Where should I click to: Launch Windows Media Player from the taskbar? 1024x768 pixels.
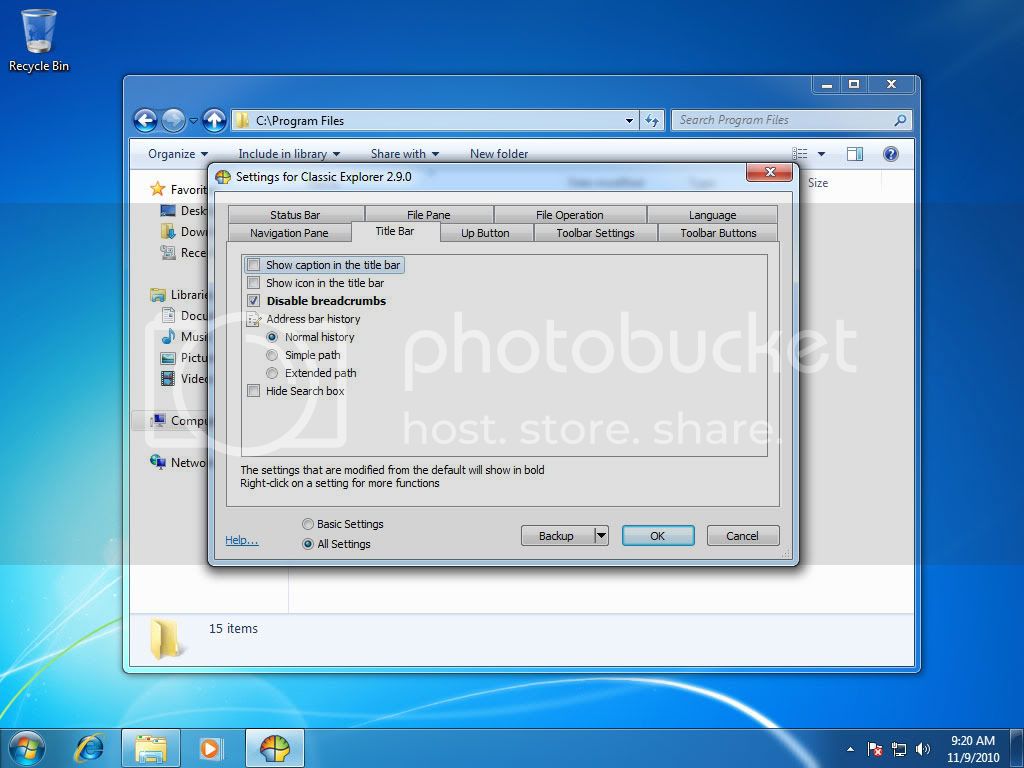pyautogui.click(x=210, y=747)
